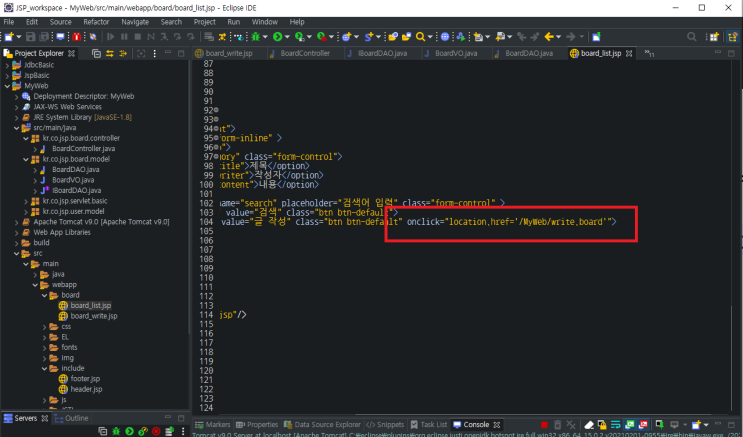743x437 pixels.
Task: Maximize the editor area
Action: tap(731, 53)
